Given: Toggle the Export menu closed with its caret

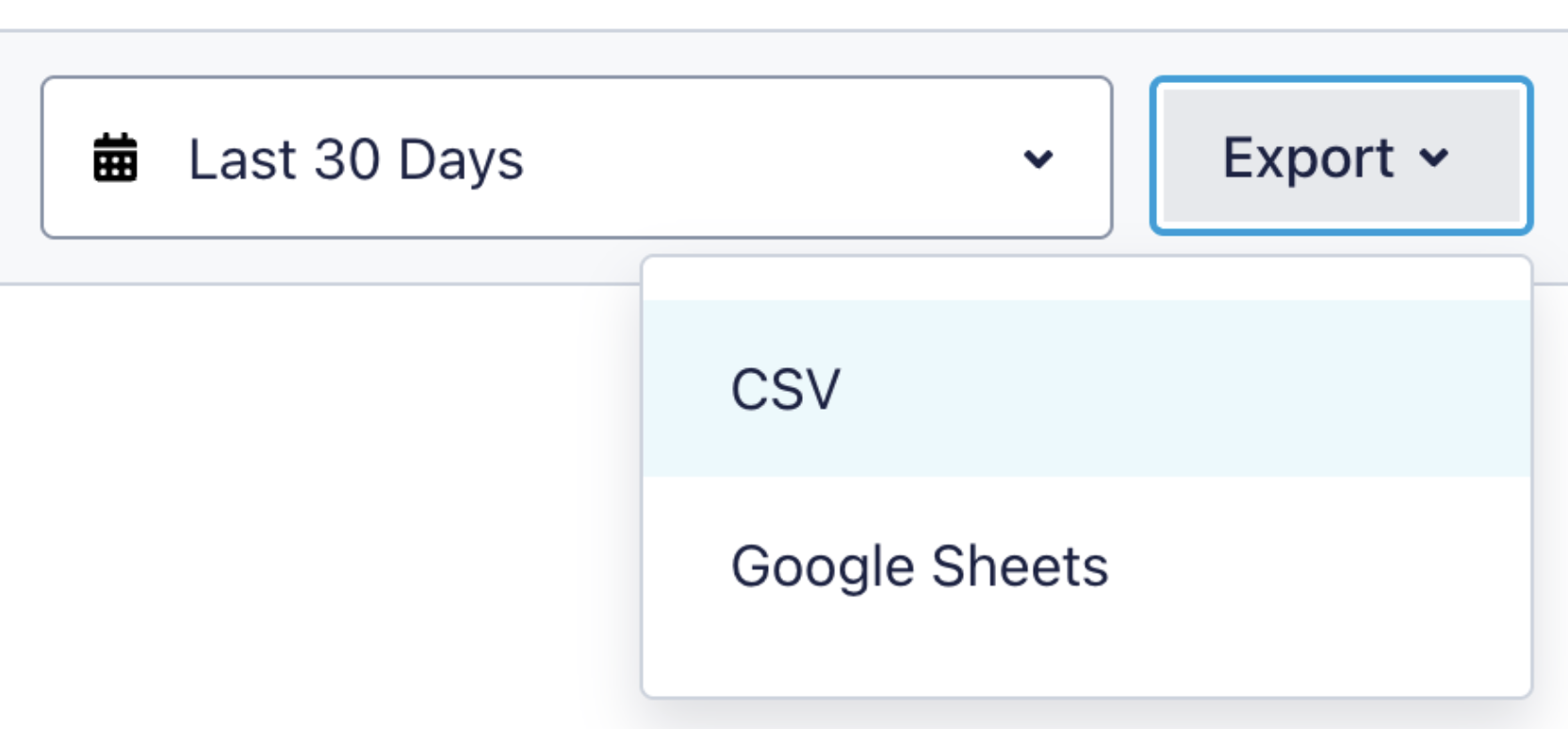Looking at the screenshot, I should pos(1433,157).
